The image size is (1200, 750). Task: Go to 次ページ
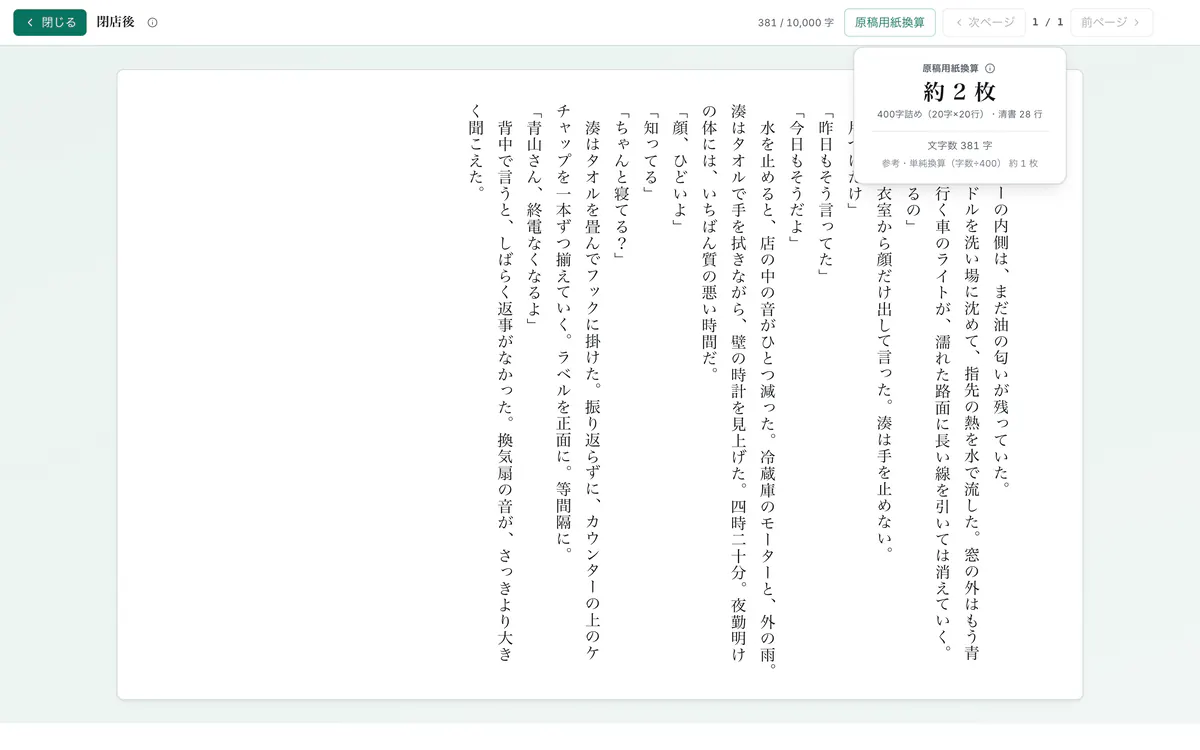(x=984, y=22)
